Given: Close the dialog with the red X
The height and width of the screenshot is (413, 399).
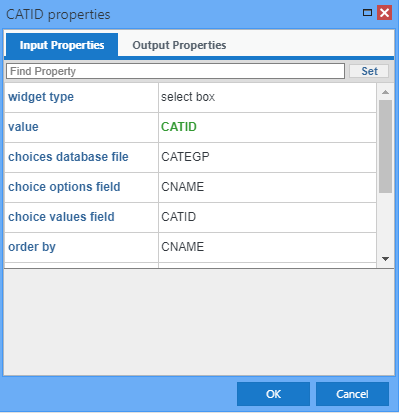Looking at the screenshot, I should click(384, 13).
